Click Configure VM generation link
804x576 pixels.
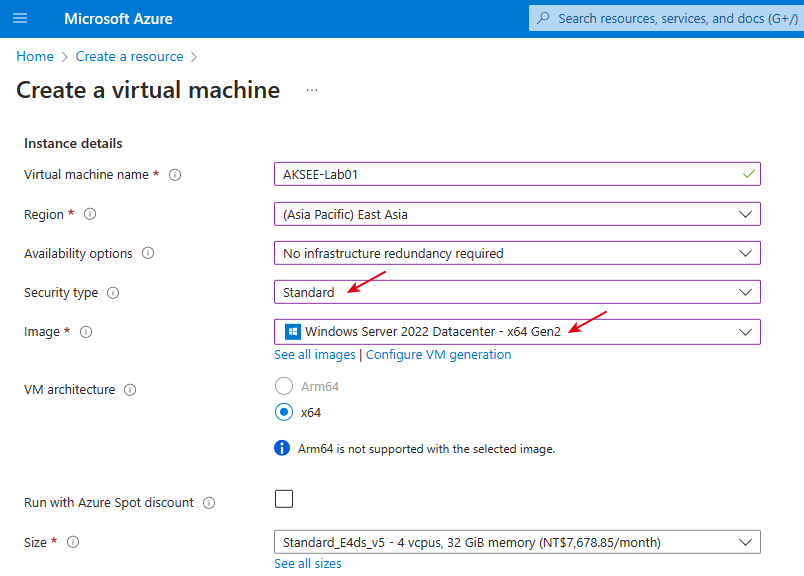438,354
